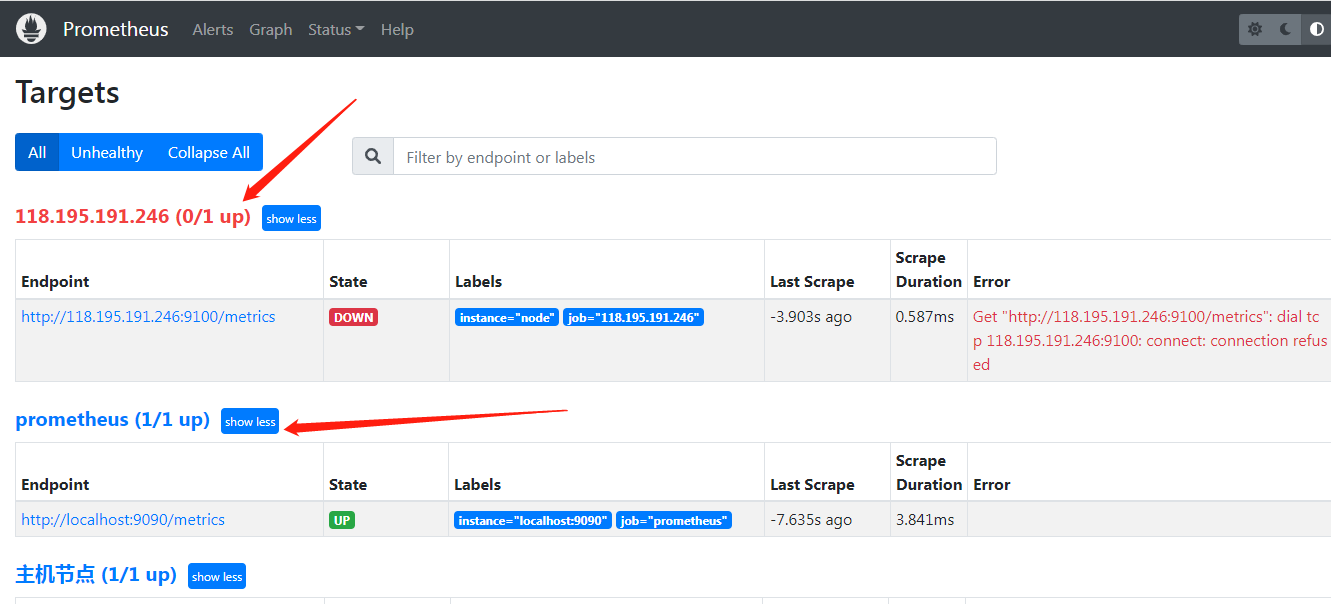Image resolution: width=1331 pixels, height=604 pixels.
Task: Click the search magnifier icon
Action: (373, 156)
